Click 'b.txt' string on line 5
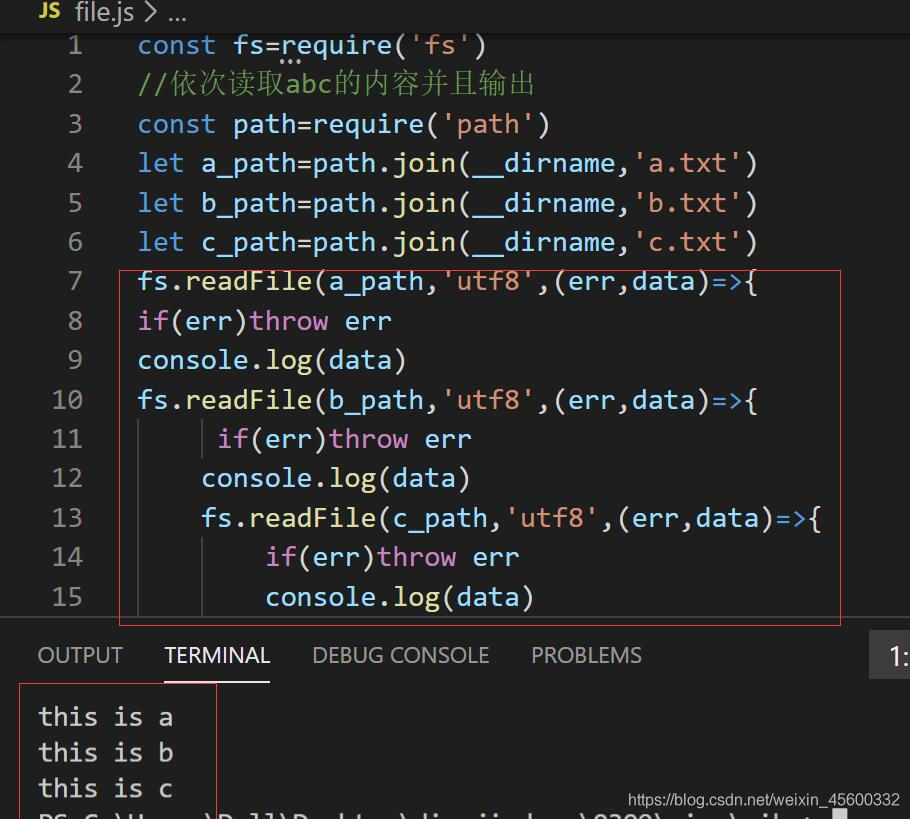910x819 pixels. [x=687, y=203]
